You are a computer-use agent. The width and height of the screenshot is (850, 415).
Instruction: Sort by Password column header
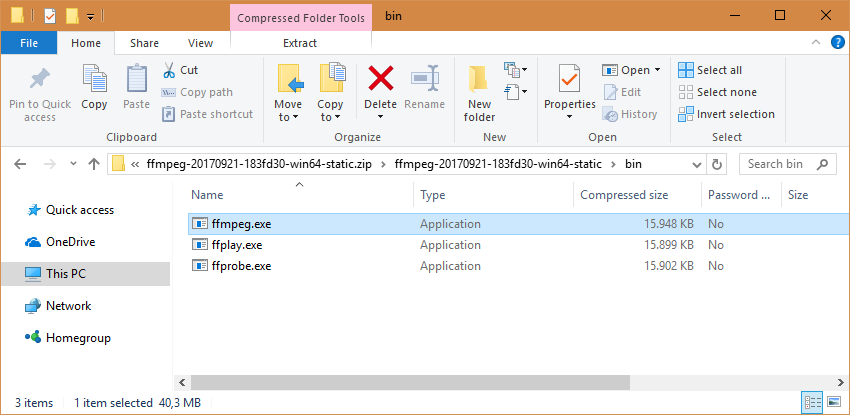click(741, 195)
